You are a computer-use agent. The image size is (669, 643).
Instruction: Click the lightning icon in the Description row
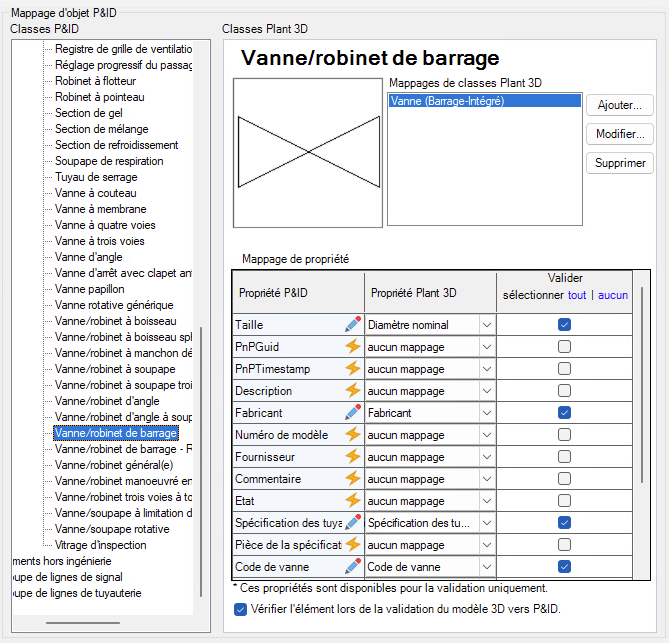point(353,391)
